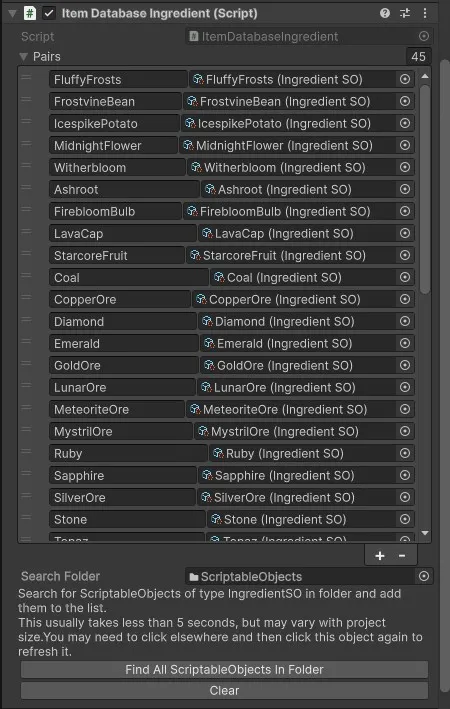Screen dimensions: 450x709
Task: Open object picker for FirebloomBulb row
Action: (x=405, y=211)
